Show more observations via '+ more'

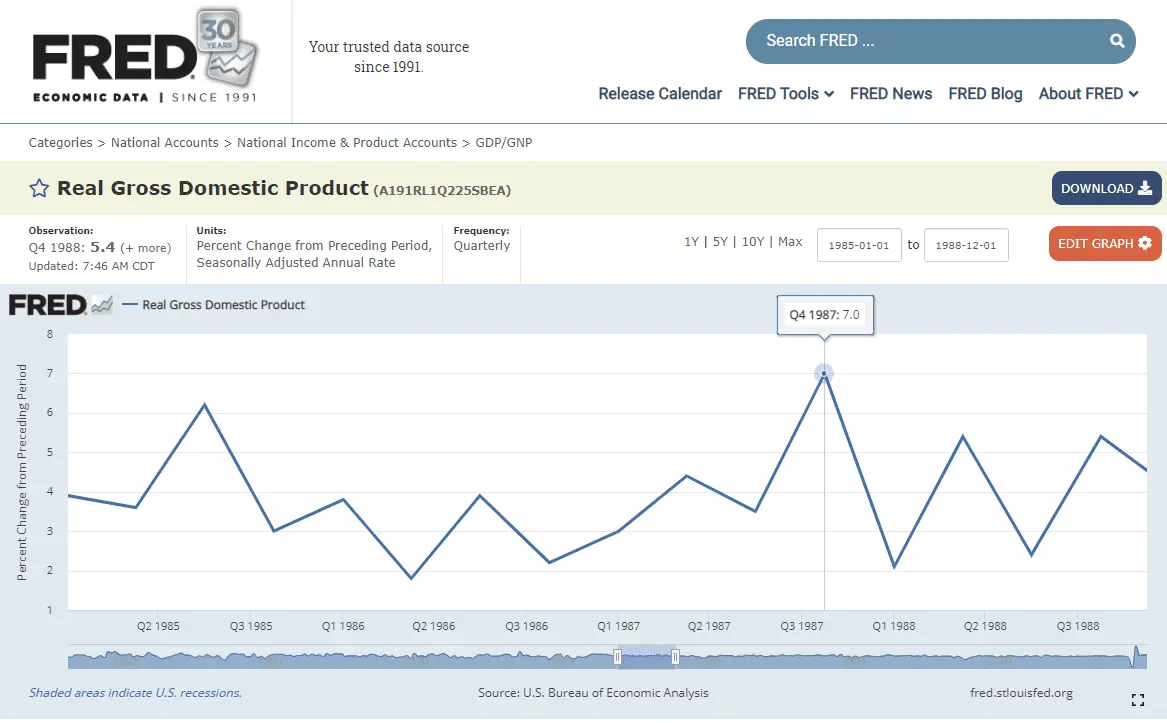[146, 248]
